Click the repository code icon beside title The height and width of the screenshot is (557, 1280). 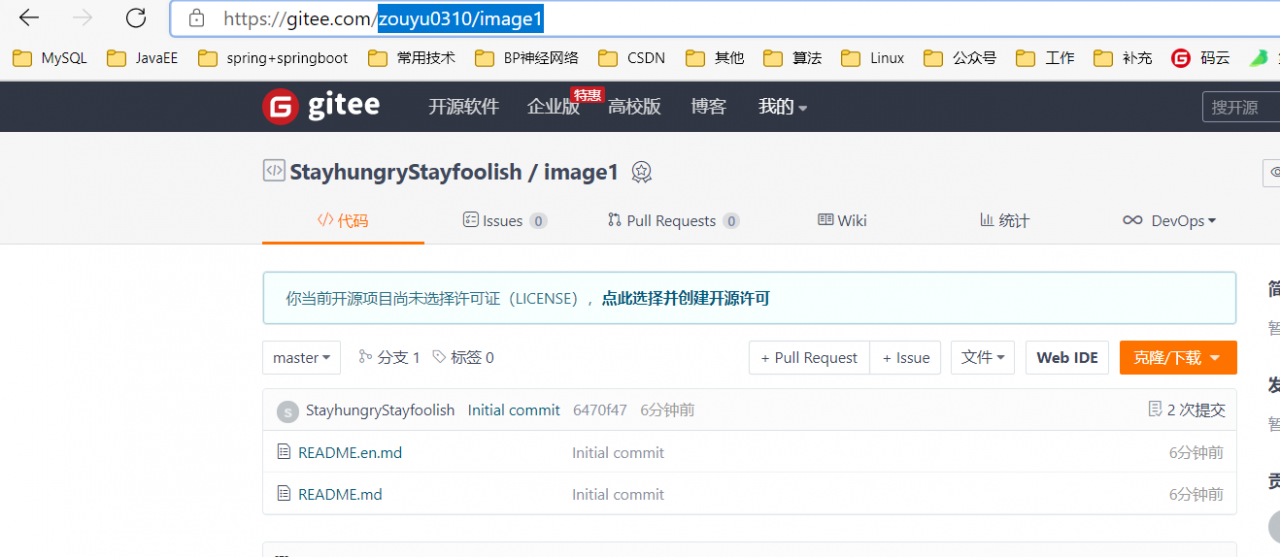point(274,171)
